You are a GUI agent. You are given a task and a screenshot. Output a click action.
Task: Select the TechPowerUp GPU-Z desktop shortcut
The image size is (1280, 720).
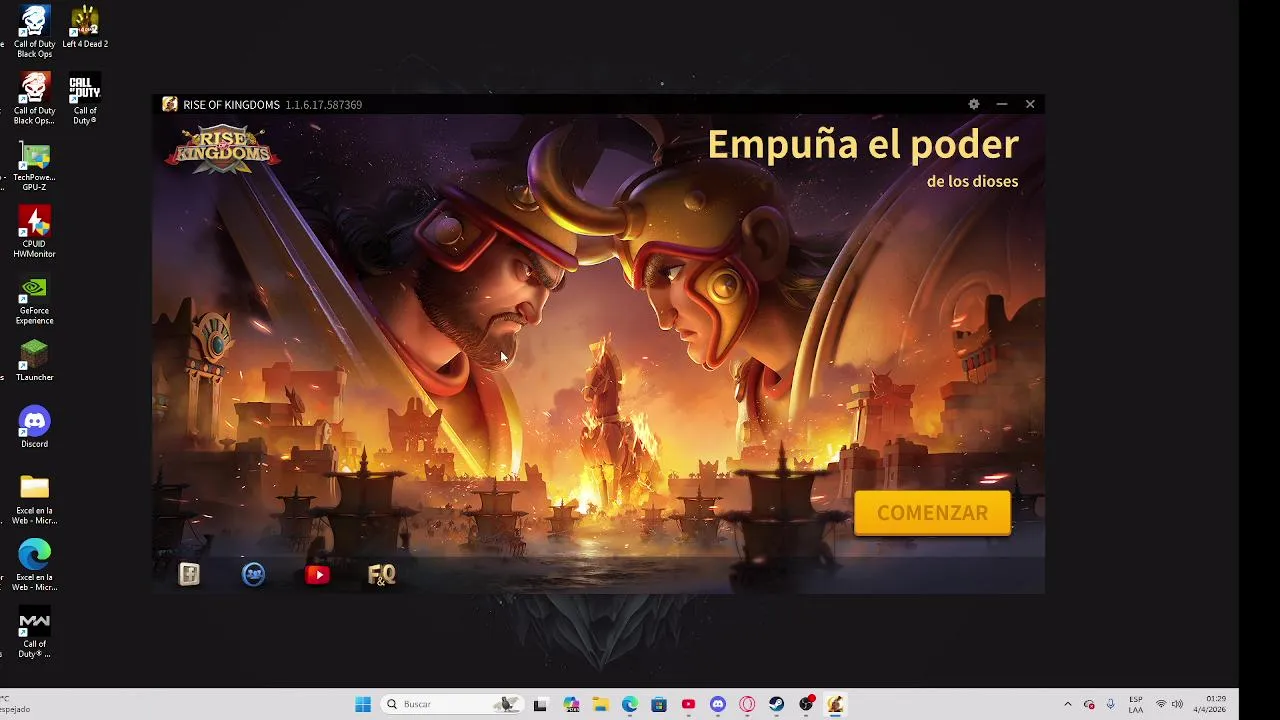click(x=35, y=166)
